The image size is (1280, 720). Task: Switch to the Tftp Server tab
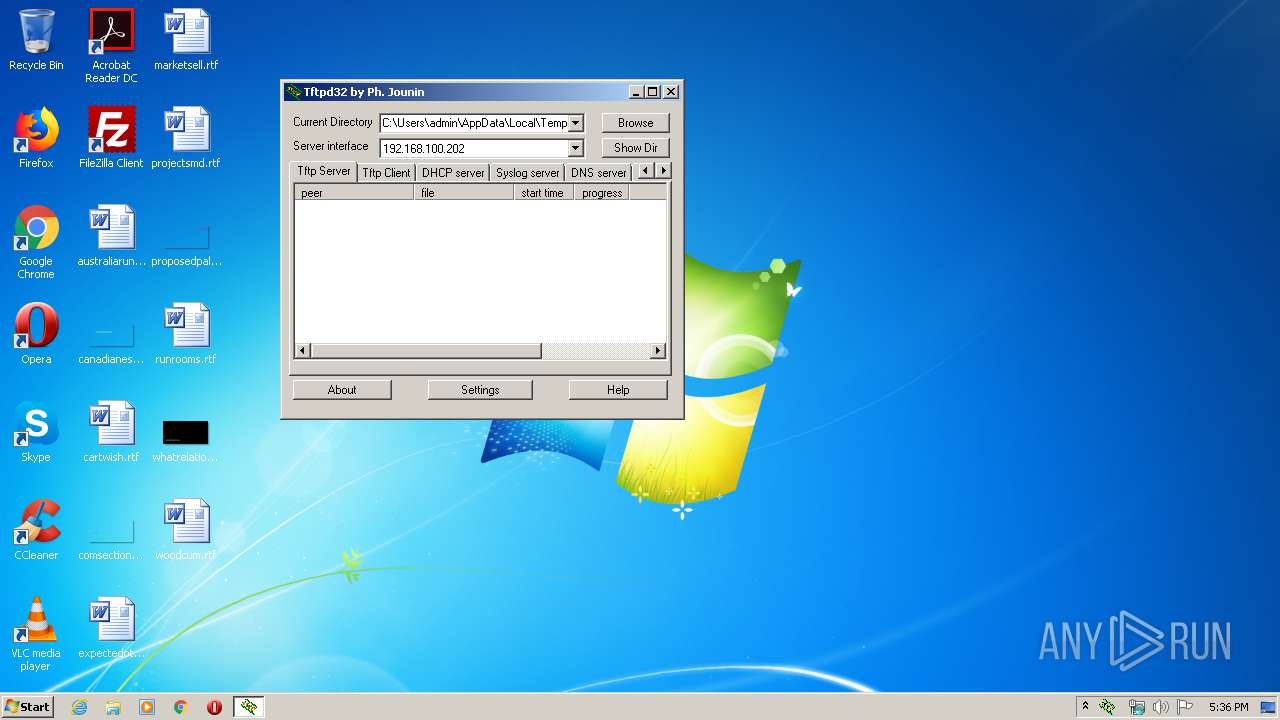pyautogui.click(x=324, y=171)
